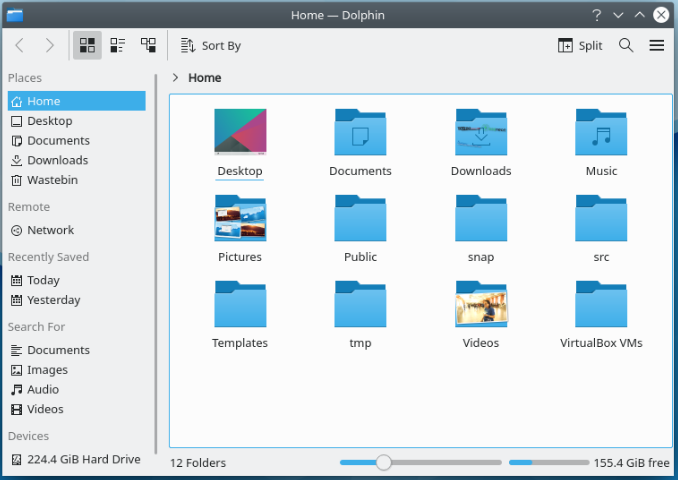Switch to Compact view mode
Screen dimensions: 678x480
coord(118,45)
